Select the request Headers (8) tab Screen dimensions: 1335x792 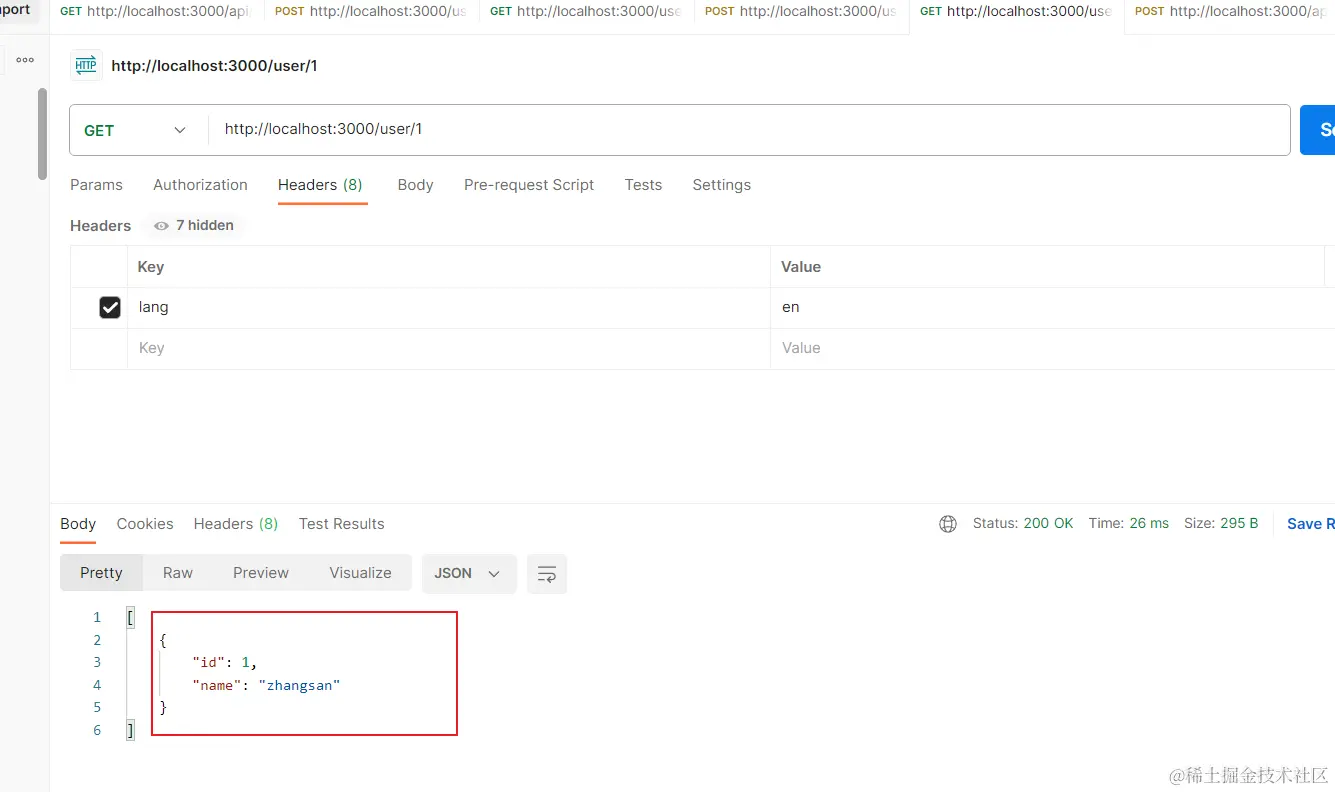[320, 185]
